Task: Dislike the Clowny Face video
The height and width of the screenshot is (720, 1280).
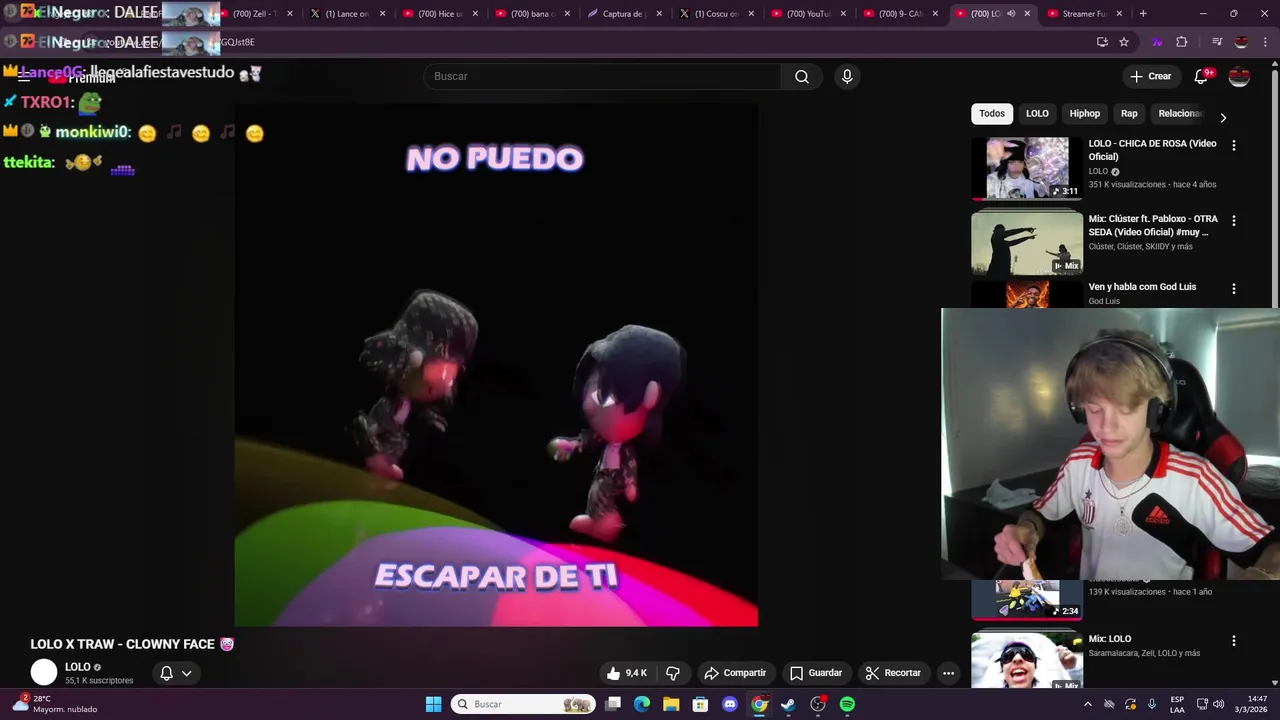Action: point(673,673)
